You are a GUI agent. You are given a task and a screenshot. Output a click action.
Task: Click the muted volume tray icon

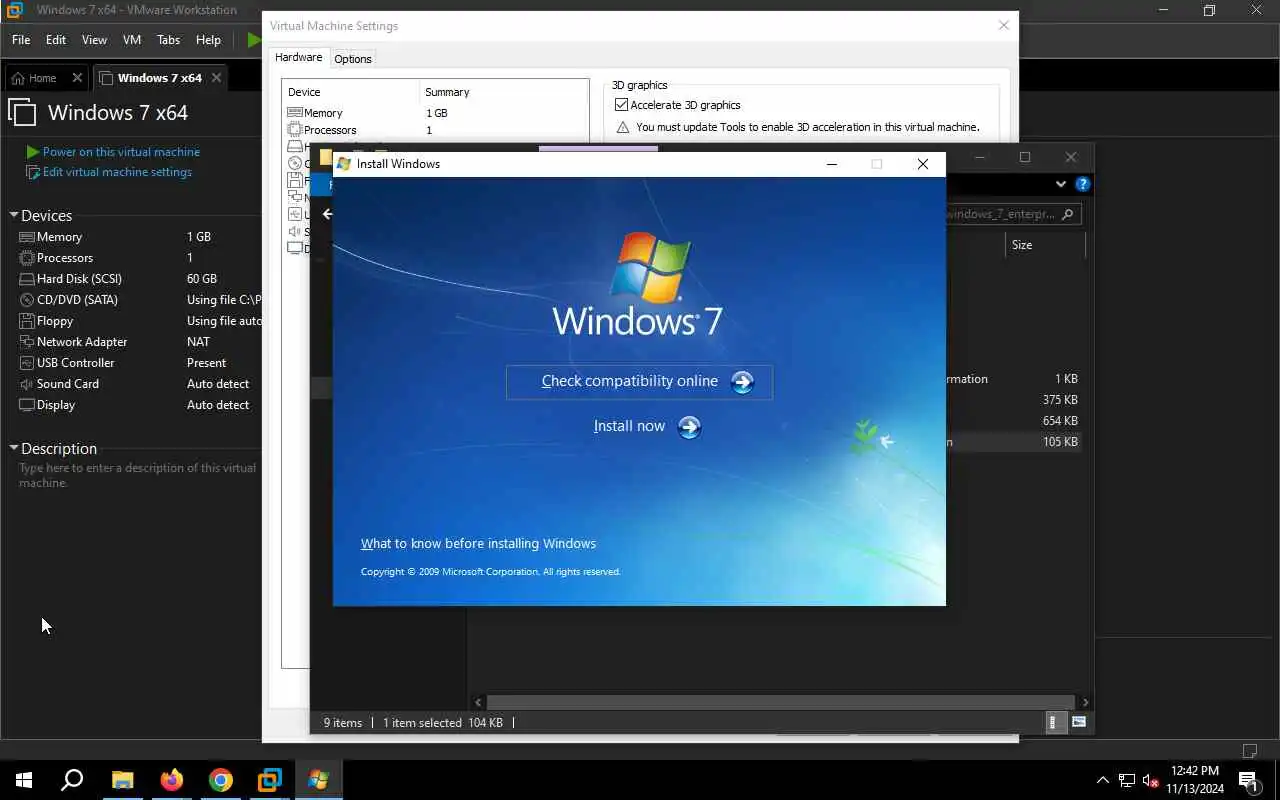coord(1150,780)
